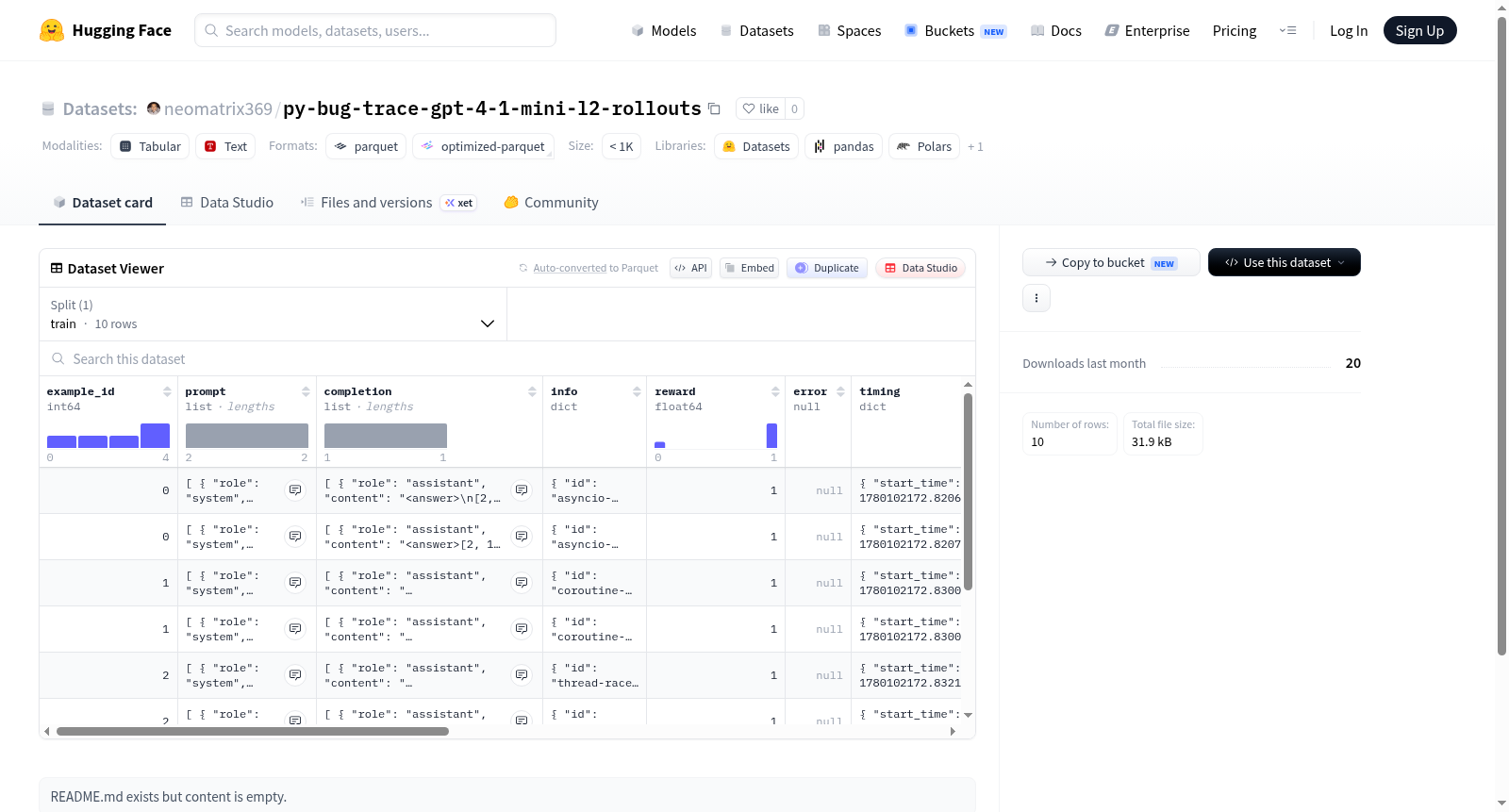The width and height of the screenshot is (1509, 812).
Task: Expand the Split train dropdown
Action: (x=273, y=314)
